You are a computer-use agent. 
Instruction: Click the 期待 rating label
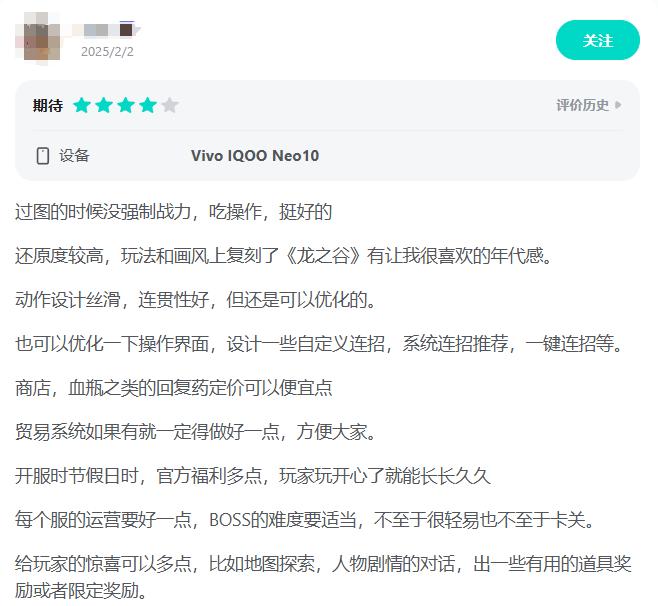pos(48,105)
